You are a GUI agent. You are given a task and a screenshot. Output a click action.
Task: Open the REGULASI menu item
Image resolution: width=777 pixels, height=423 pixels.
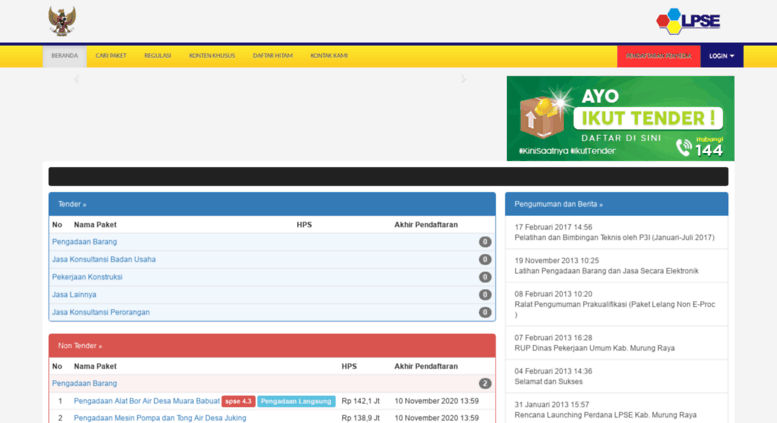point(157,56)
